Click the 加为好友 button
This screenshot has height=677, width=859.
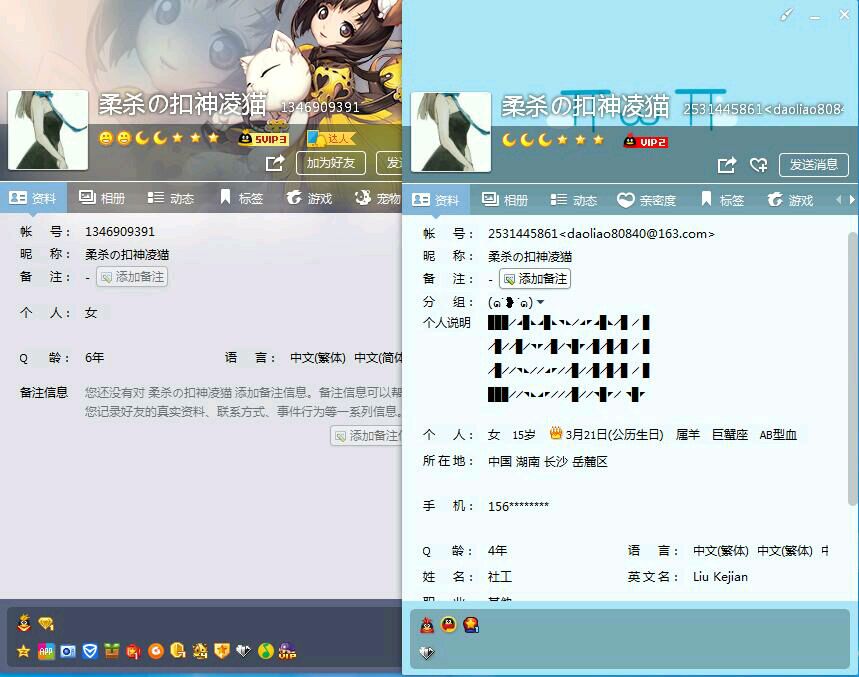pyautogui.click(x=330, y=163)
